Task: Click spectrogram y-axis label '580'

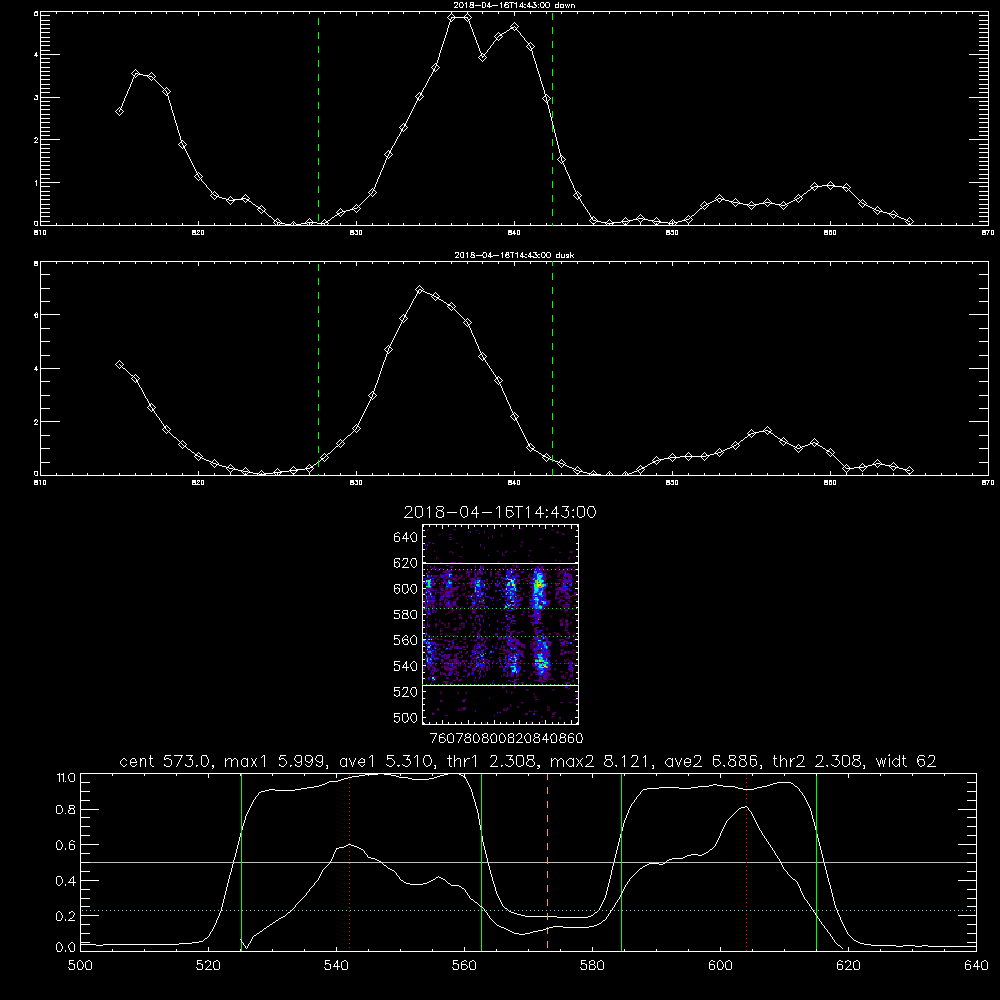Action: (x=406, y=615)
